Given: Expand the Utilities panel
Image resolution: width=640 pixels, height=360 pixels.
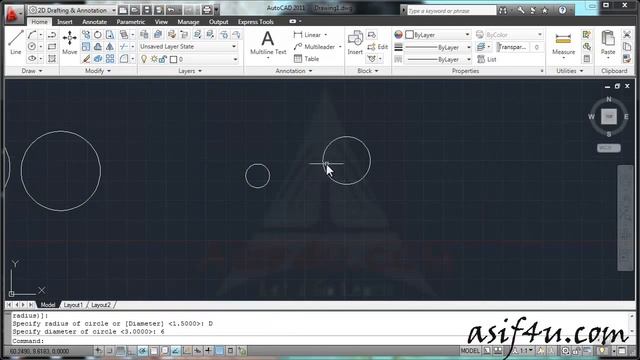Looking at the screenshot, I should click(570, 71).
